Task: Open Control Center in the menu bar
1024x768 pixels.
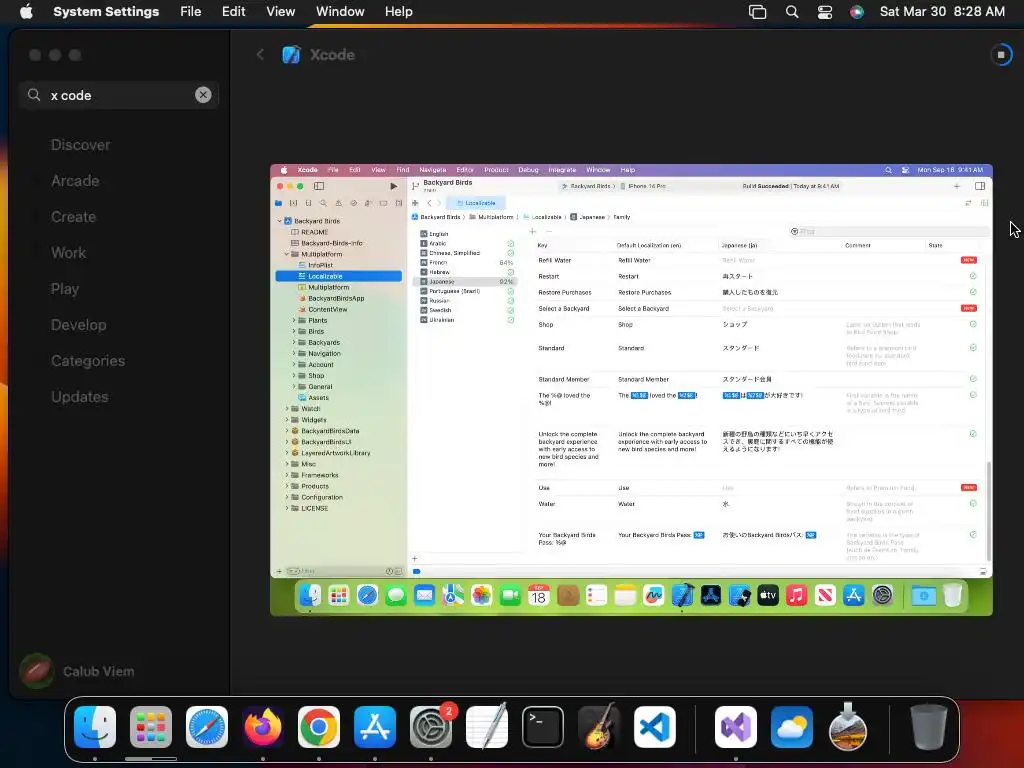Action: point(825,12)
